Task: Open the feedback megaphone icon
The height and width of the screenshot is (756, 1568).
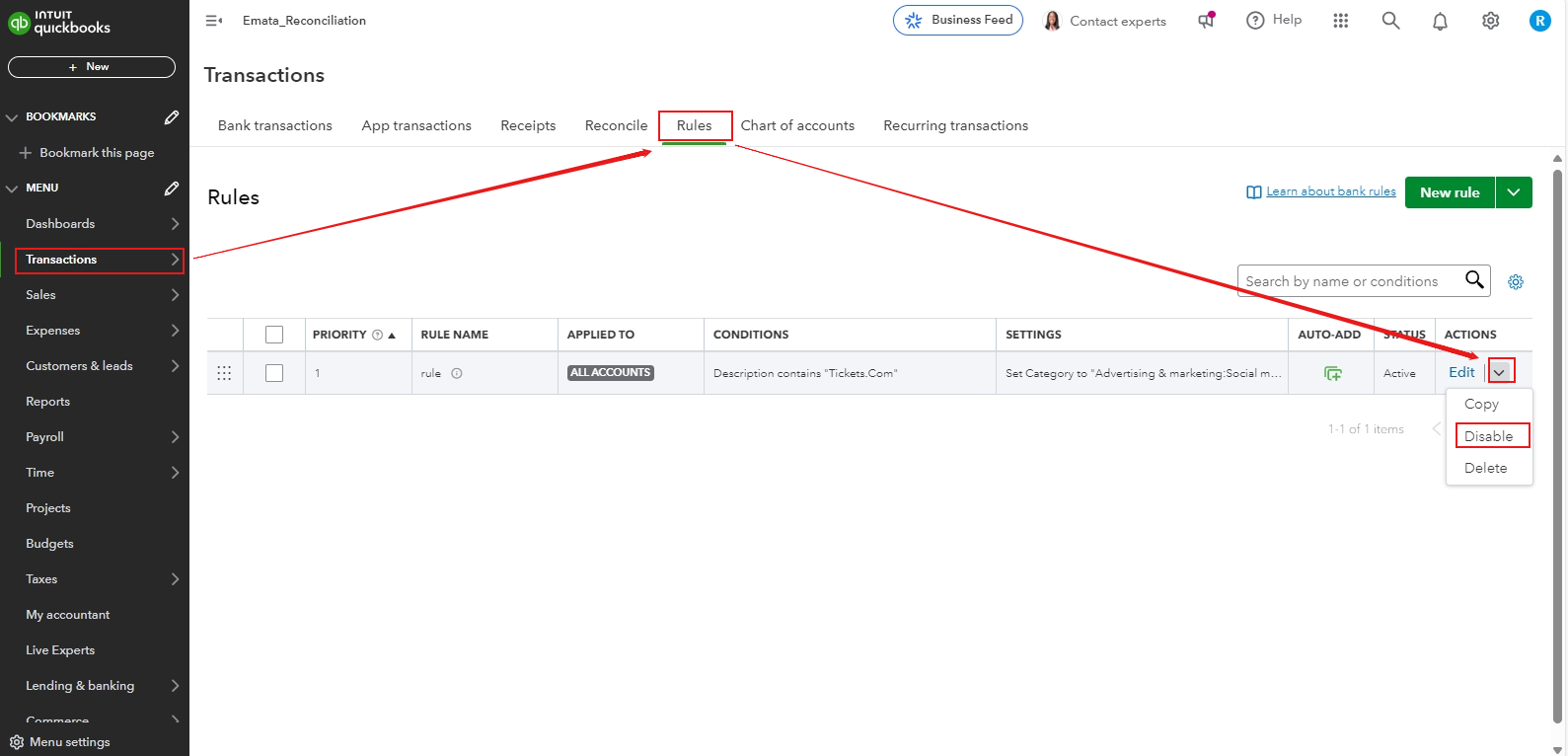Action: coord(1206,21)
